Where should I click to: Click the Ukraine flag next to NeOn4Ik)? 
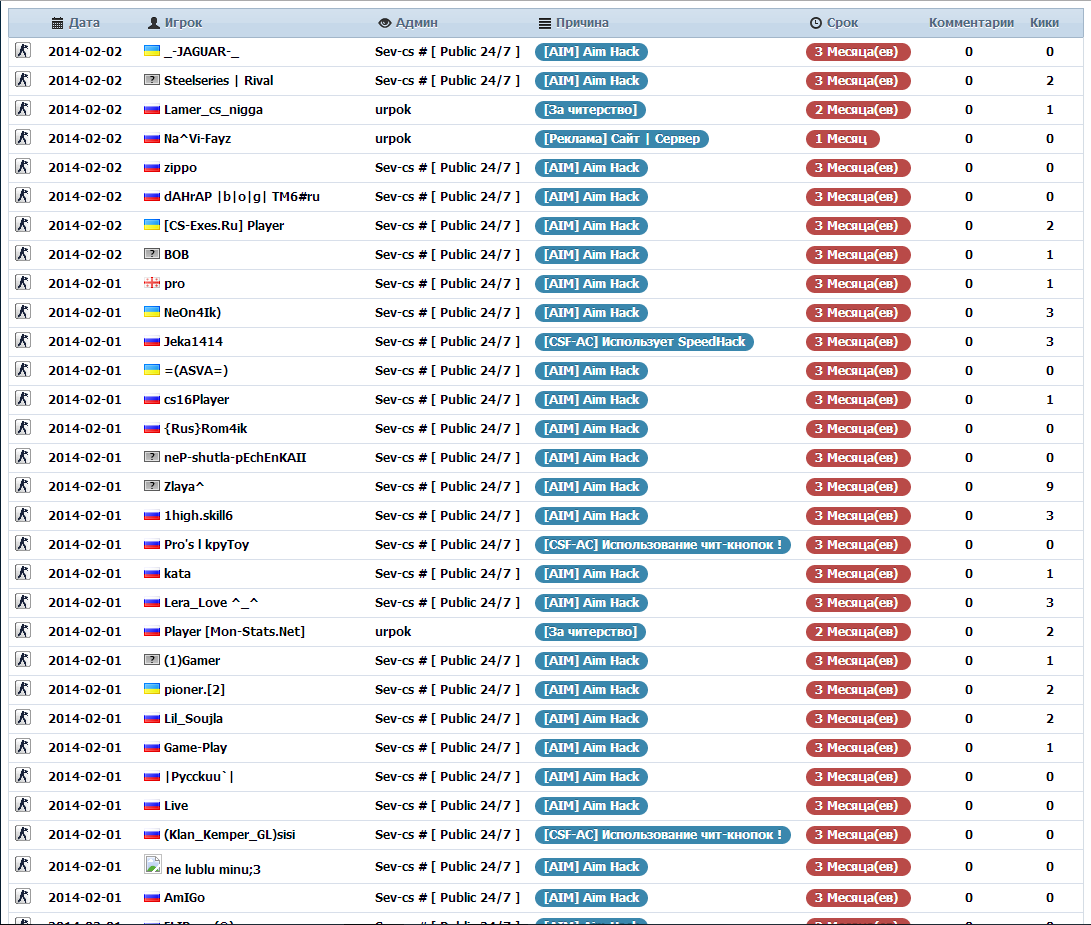coord(152,312)
